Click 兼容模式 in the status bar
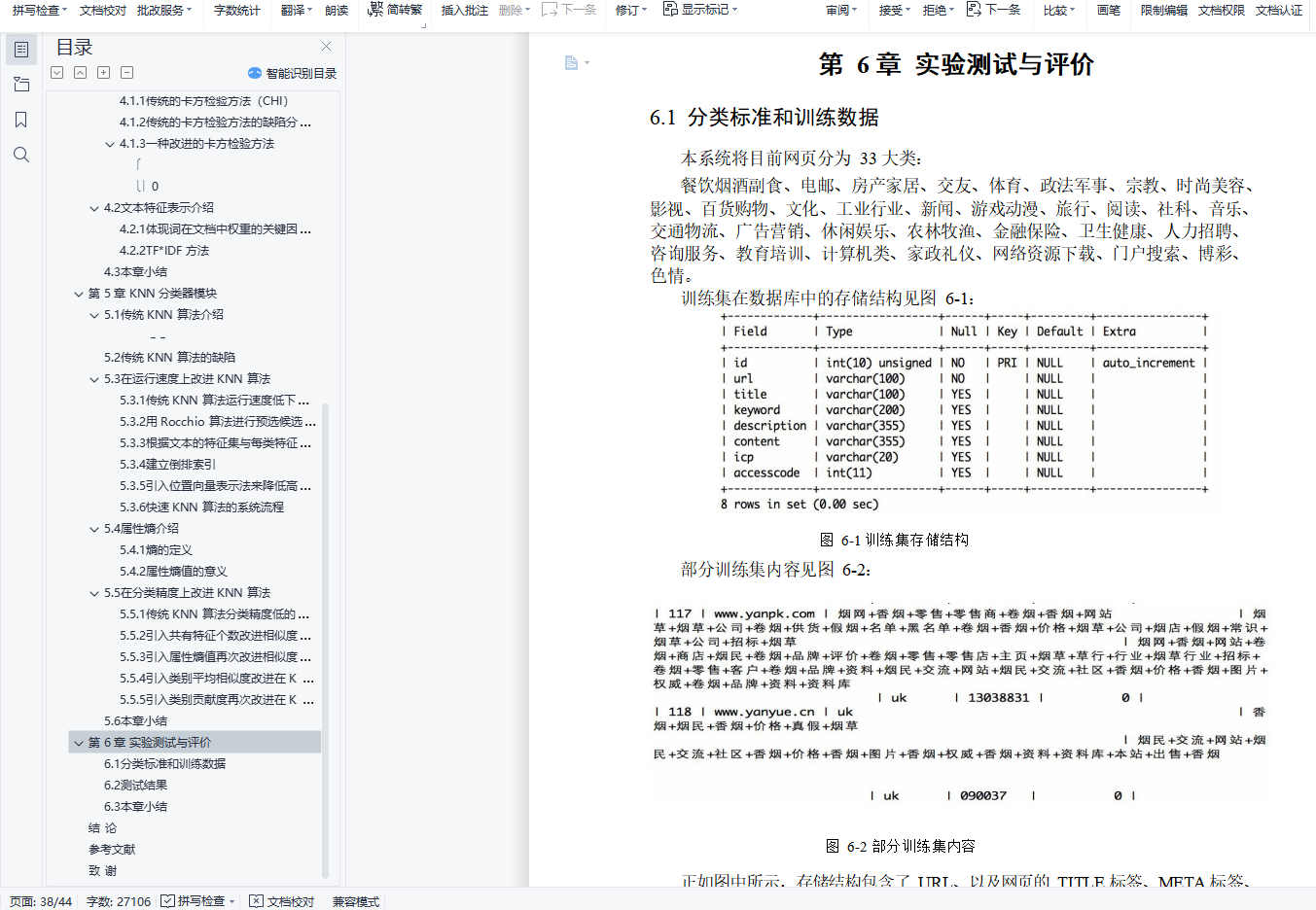Viewport: 1316px width, 910px height. click(x=356, y=901)
